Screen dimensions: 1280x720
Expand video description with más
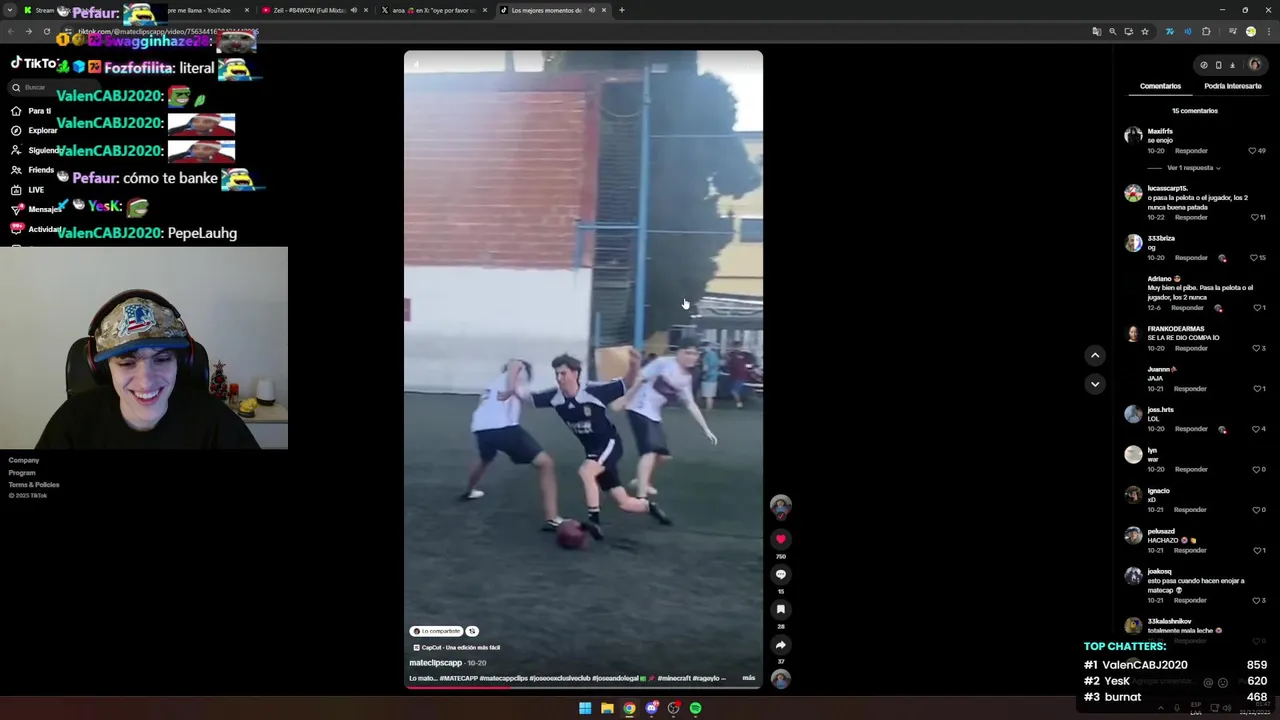click(x=749, y=678)
